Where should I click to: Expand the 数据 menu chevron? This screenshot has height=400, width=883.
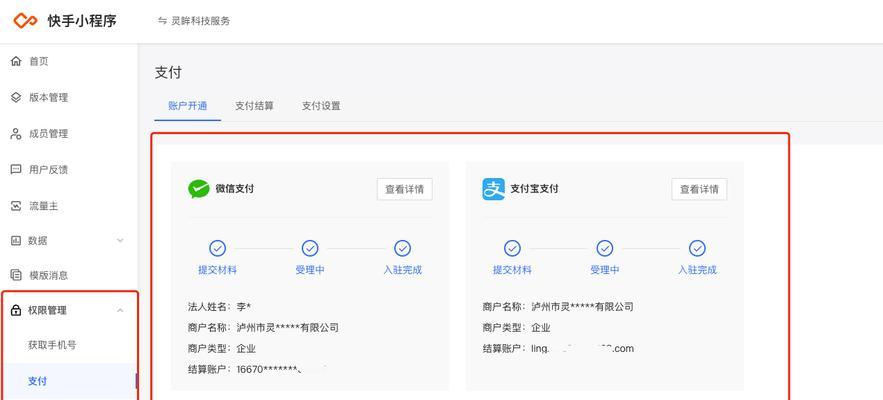pyautogui.click(x=120, y=241)
